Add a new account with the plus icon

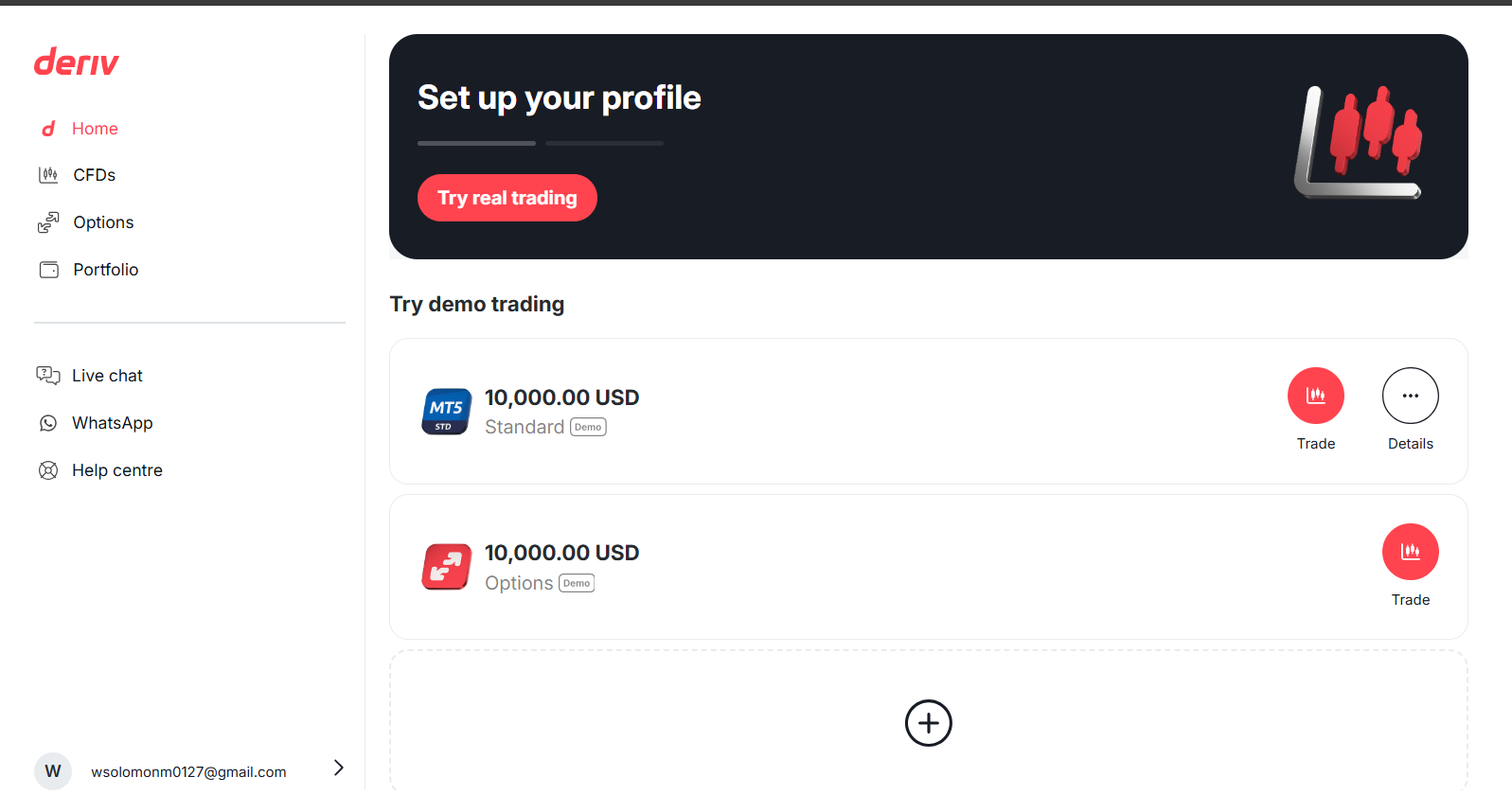[929, 723]
